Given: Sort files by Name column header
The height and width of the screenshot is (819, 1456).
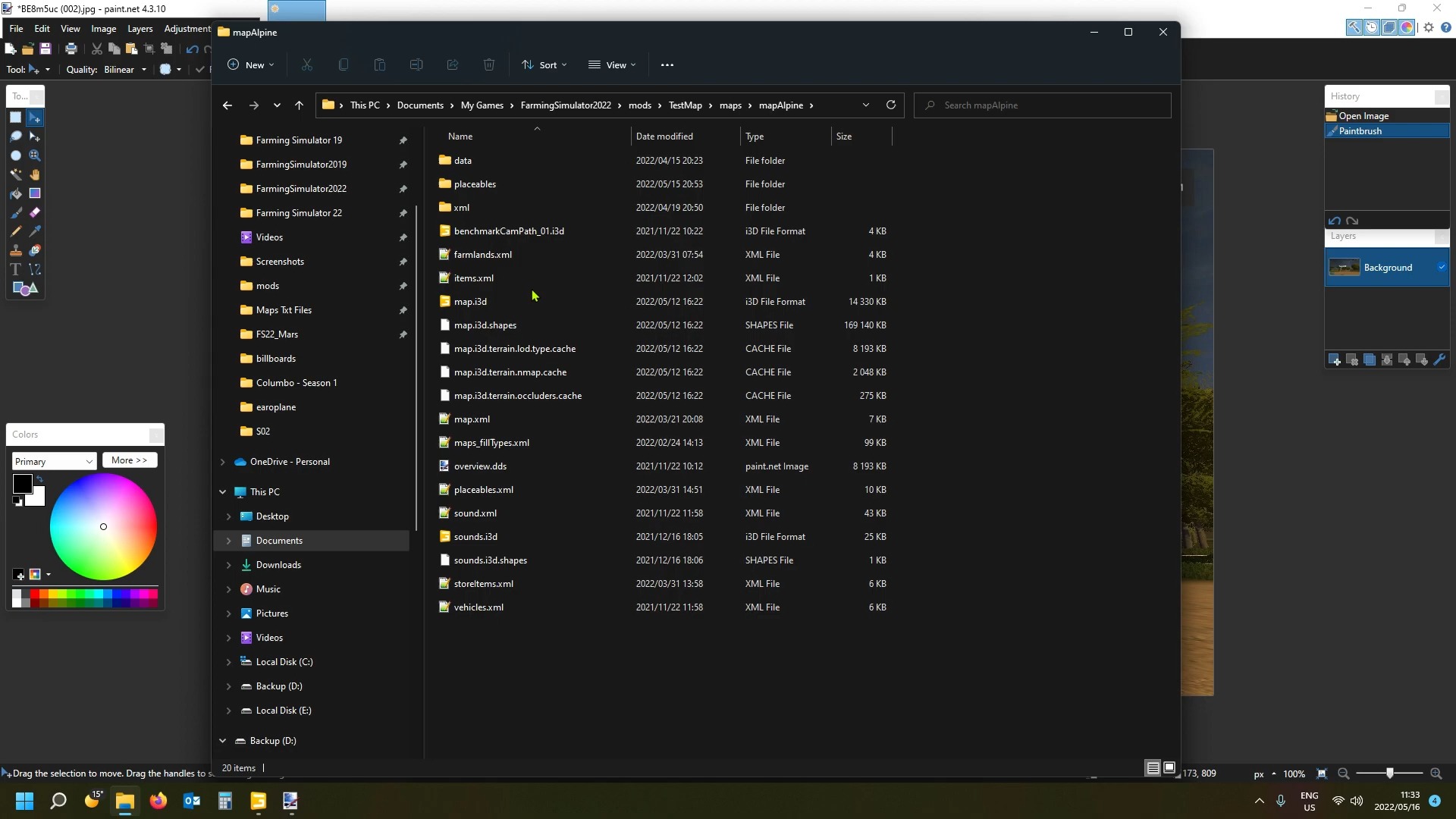Looking at the screenshot, I should pyautogui.click(x=460, y=136).
